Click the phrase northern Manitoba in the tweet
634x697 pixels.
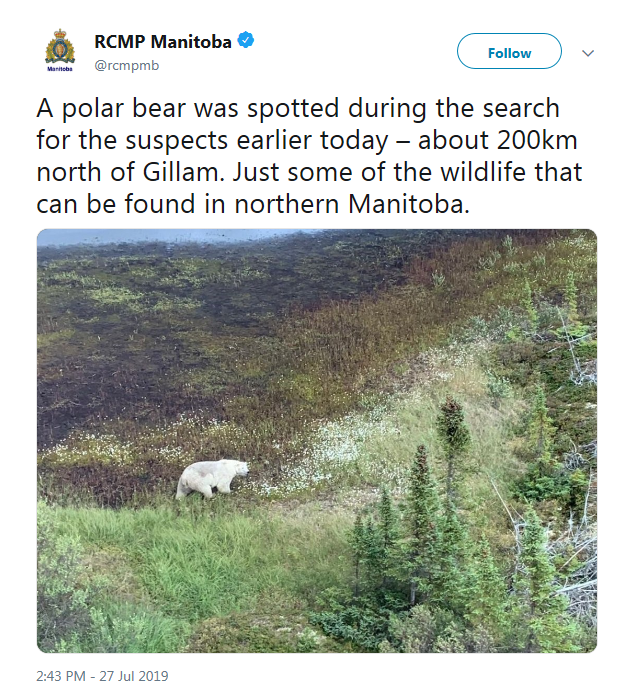point(352,204)
